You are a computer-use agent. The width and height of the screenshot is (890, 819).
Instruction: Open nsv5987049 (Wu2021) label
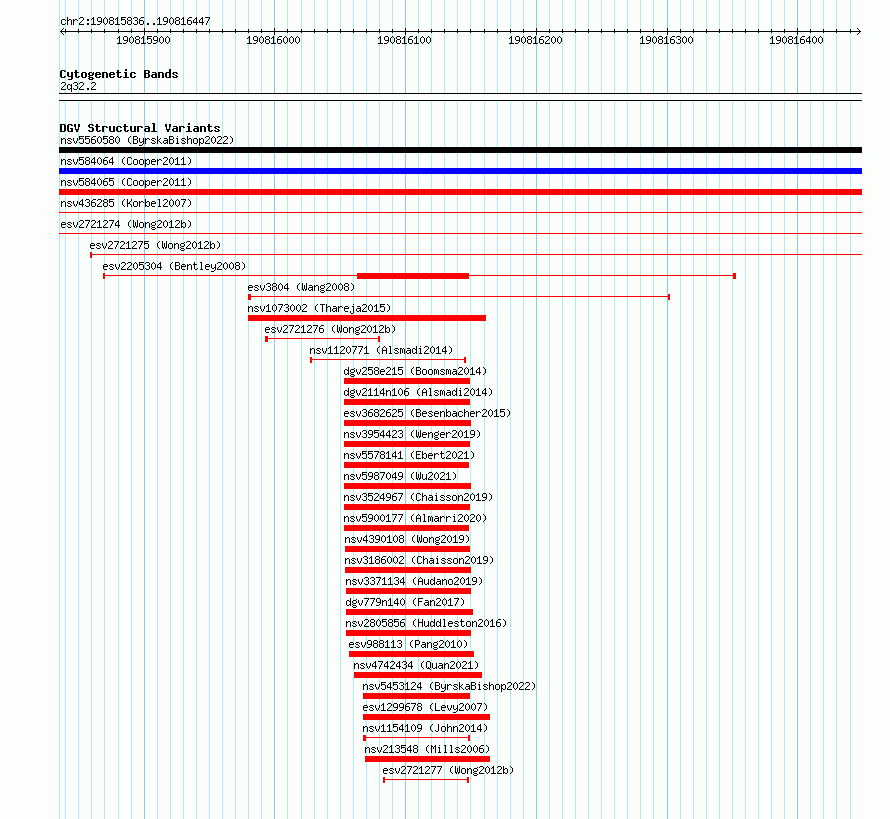(x=400, y=476)
